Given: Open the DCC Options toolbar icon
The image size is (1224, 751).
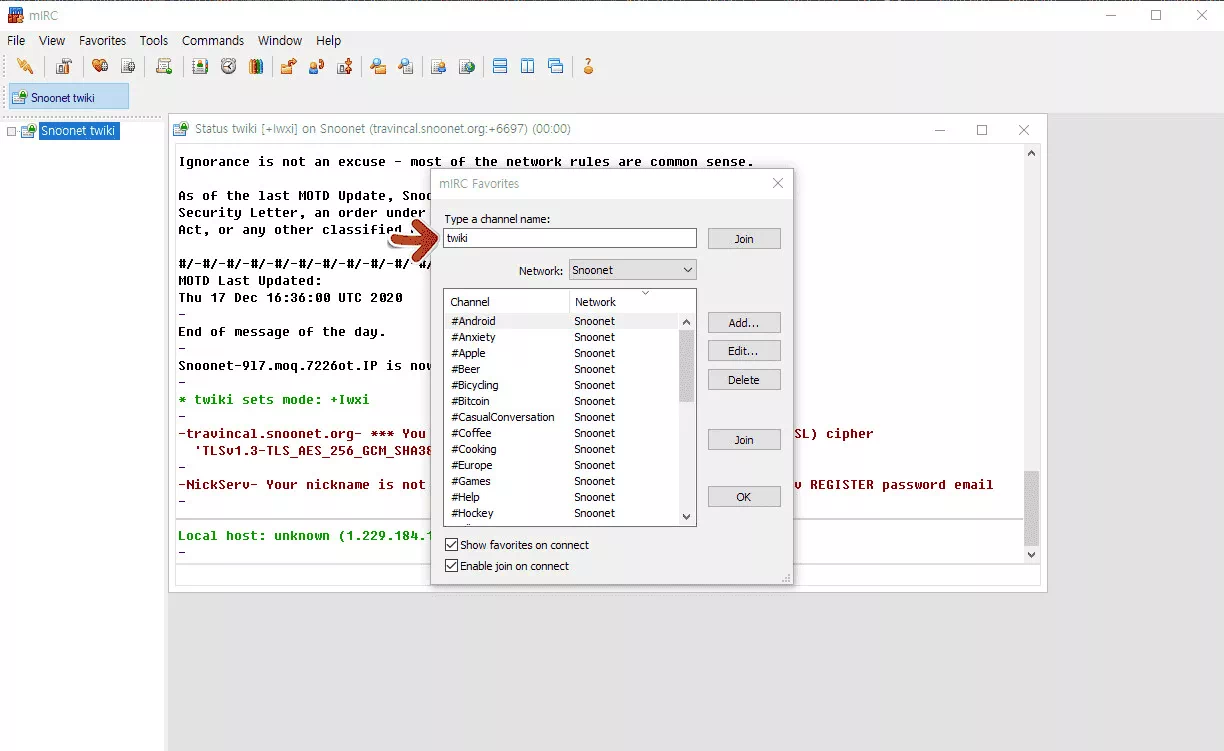Looking at the screenshot, I should (344, 67).
